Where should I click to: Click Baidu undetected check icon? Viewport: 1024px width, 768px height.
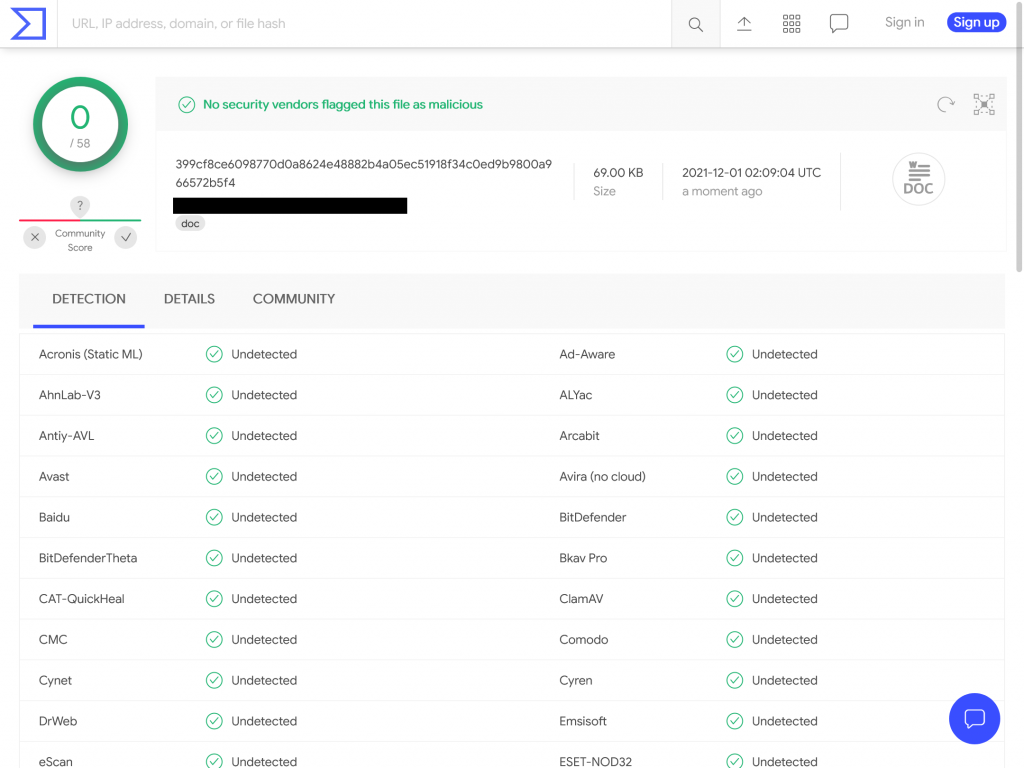click(x=214, y=517)
